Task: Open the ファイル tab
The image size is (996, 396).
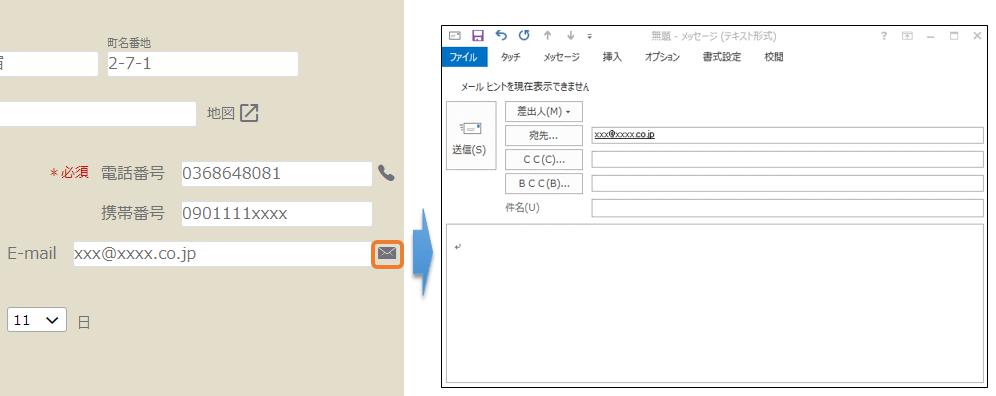Action: tap(464, 57)
